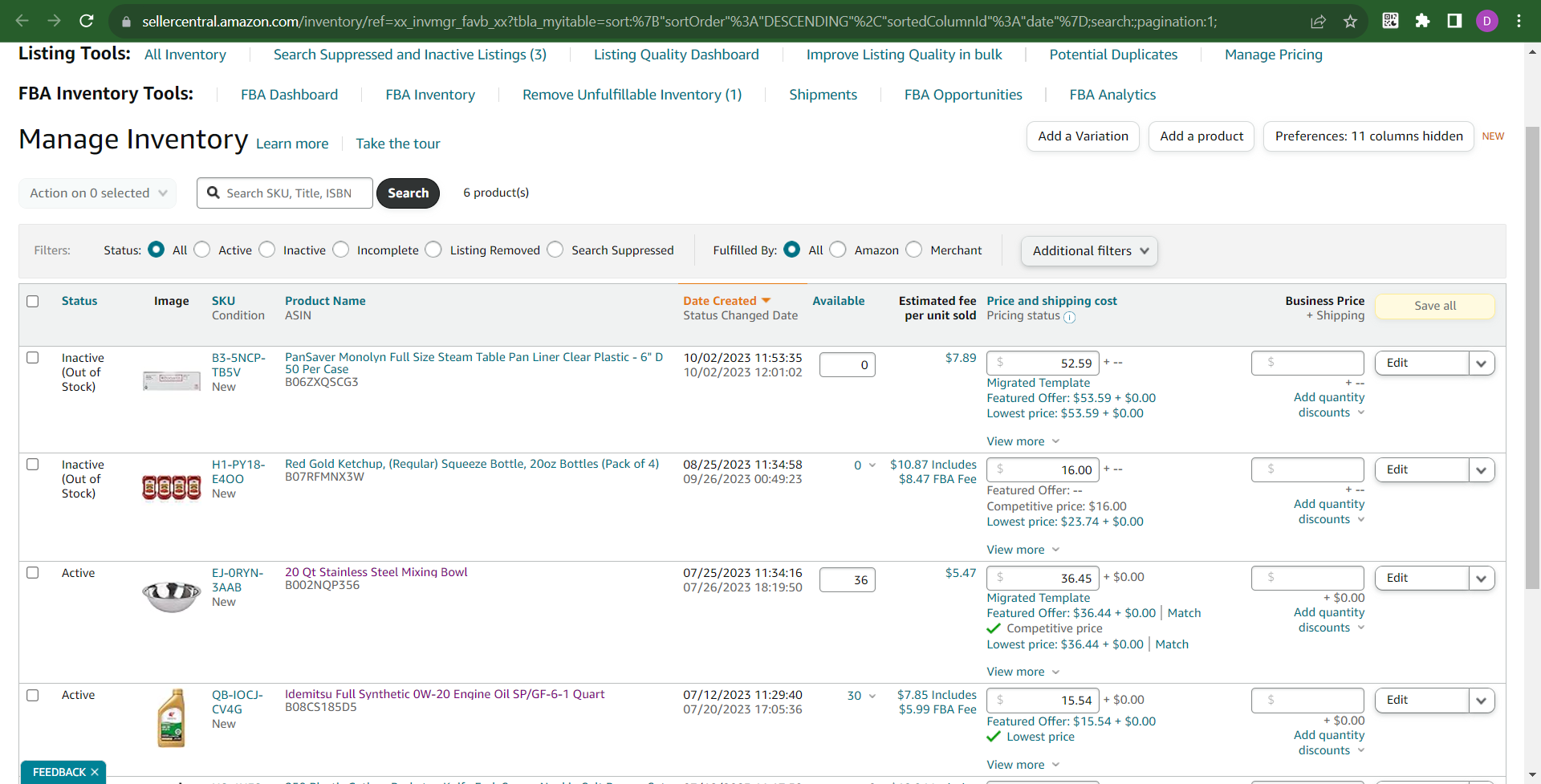Open Improve Listing Quality in bulk
Image resolution: width=1541 pixels, height=784 pixels.
coord(905,55)
